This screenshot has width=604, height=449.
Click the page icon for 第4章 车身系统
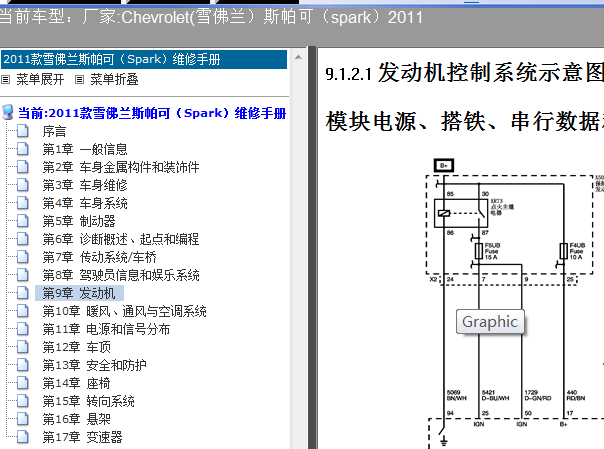coord(23,203)
